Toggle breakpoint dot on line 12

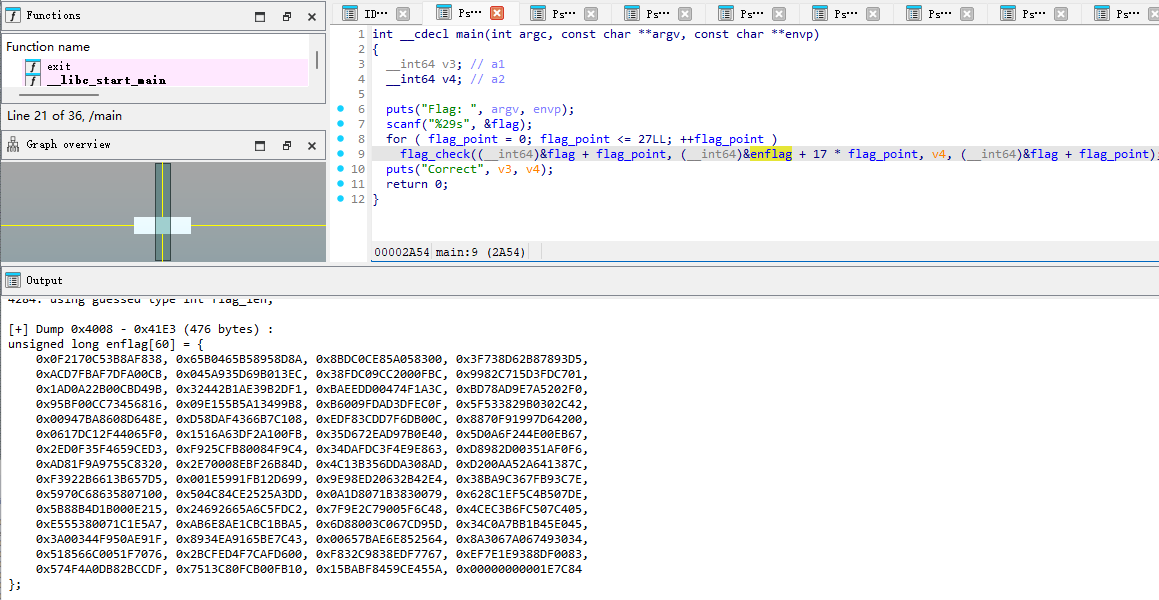(341, 199)
